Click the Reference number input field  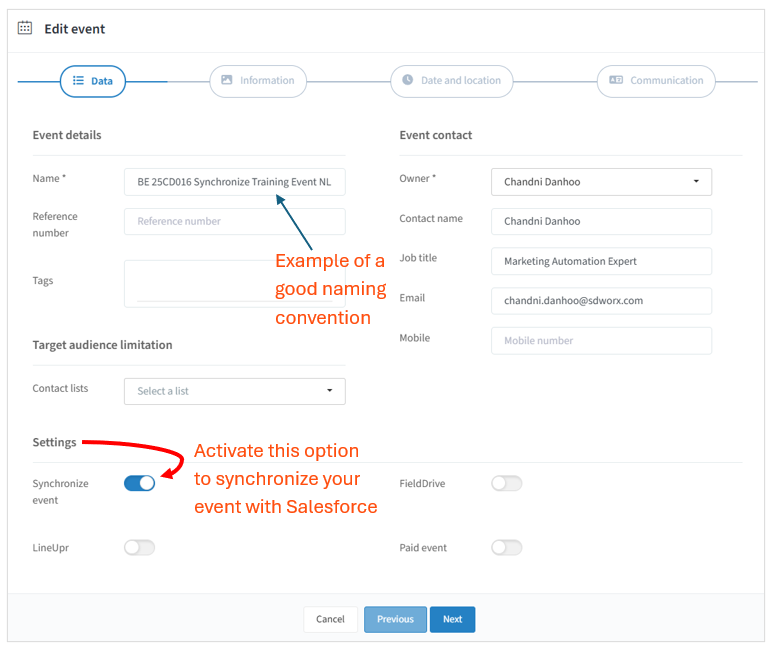235,221
